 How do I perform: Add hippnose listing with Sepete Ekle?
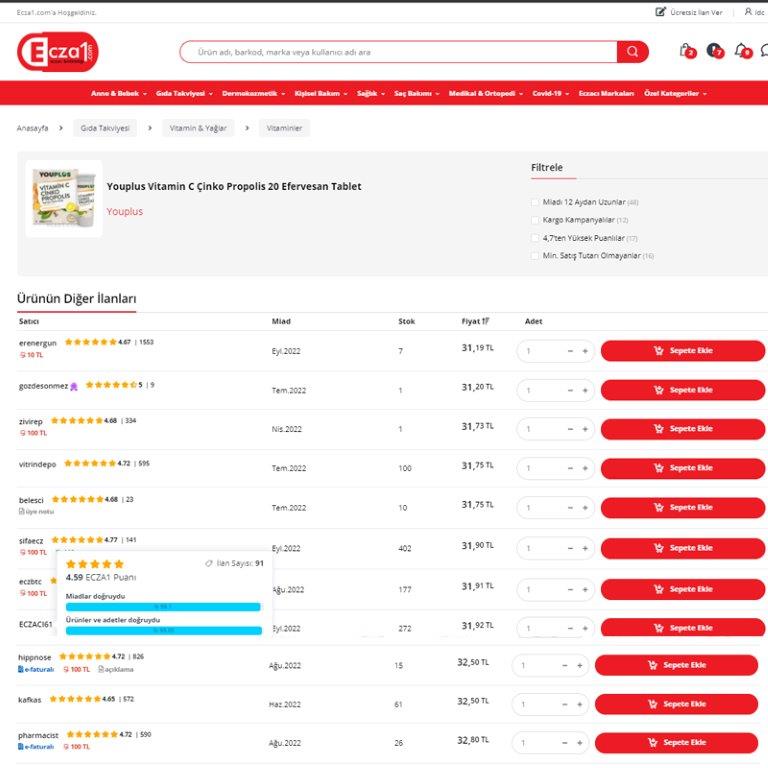coord(676,665)
